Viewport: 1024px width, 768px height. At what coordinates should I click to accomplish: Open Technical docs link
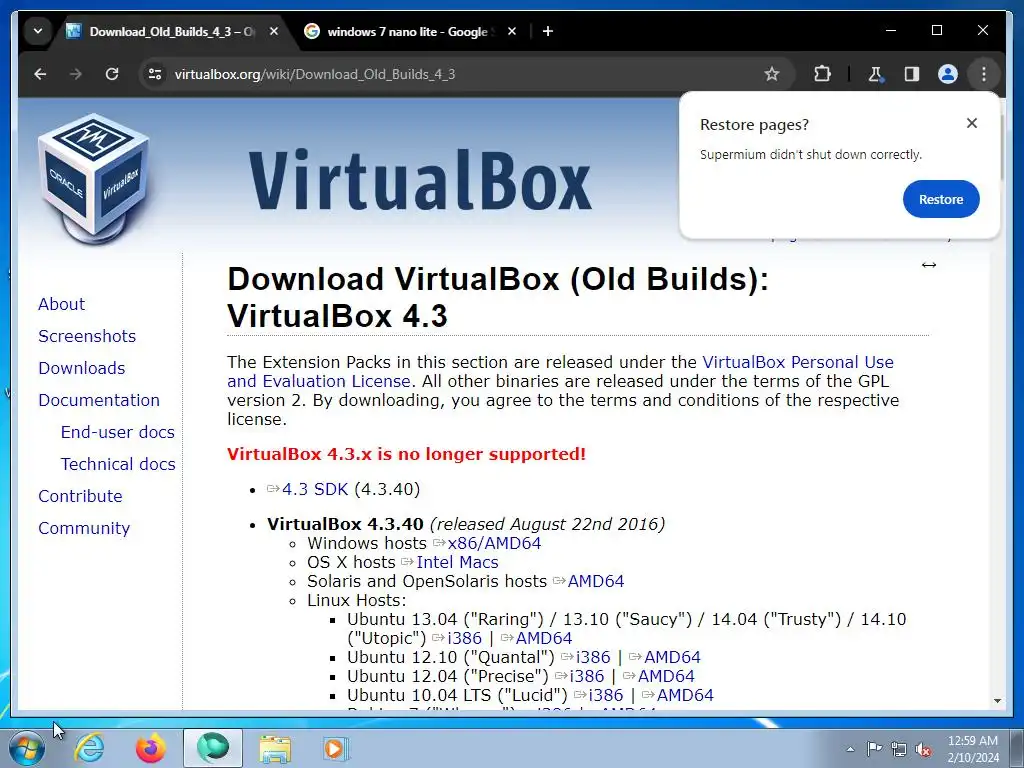[118, 464]
